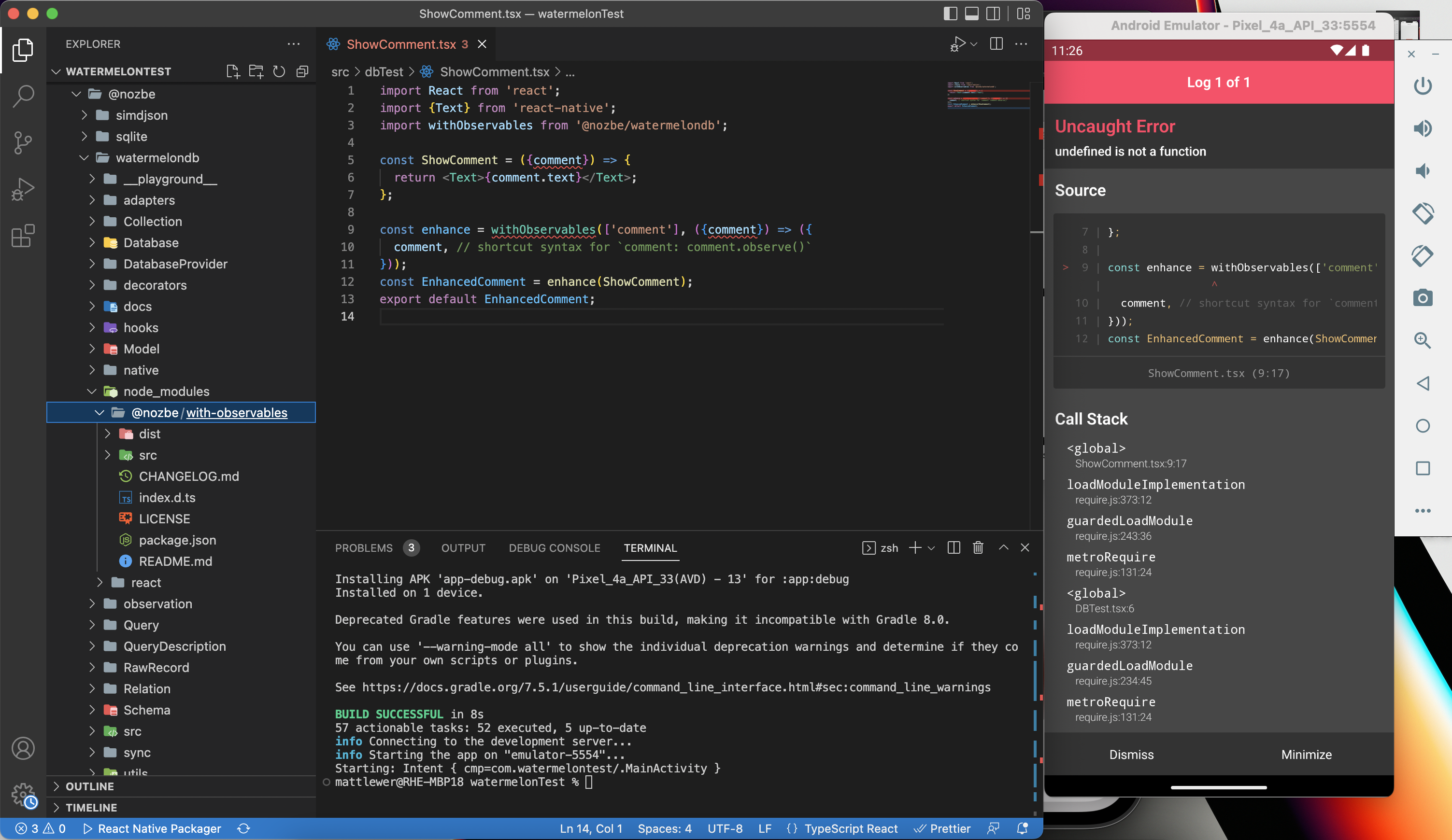This screenshot has height=840, width=1452.
Task: Open the Search view
Action: pyautogui.click(x=23, y=96)
